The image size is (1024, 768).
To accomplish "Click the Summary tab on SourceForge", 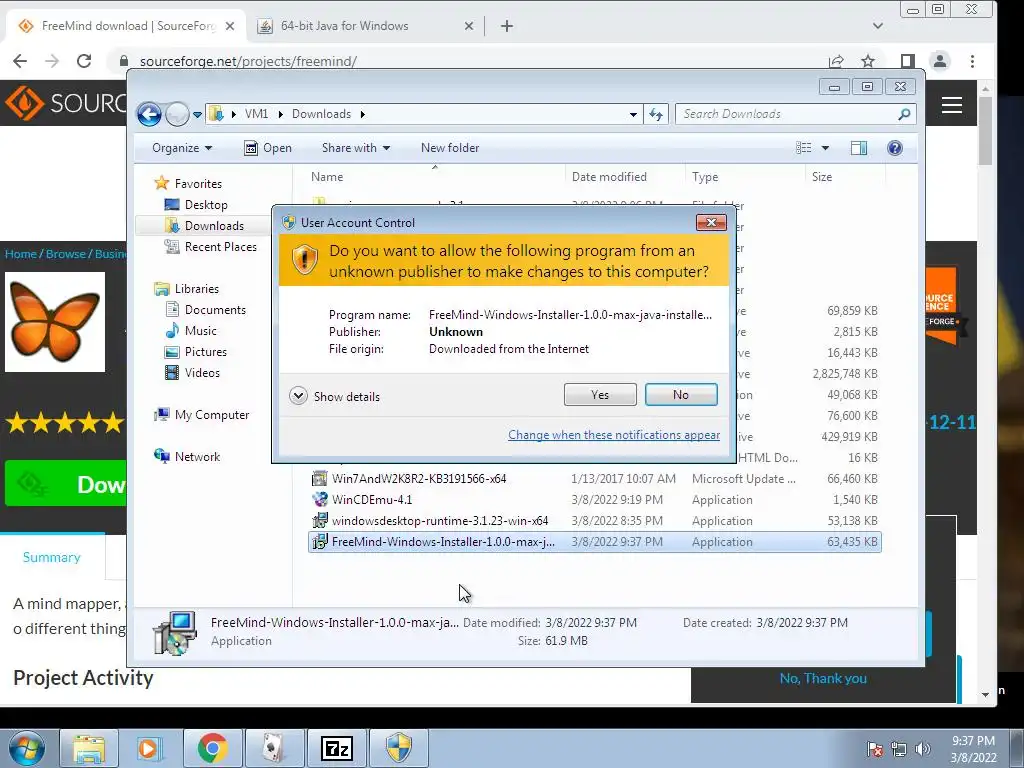I will [x=52, y=557].
